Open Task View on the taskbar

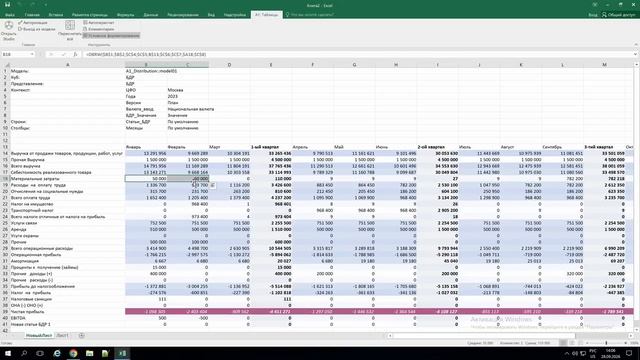tap(40, 353)
